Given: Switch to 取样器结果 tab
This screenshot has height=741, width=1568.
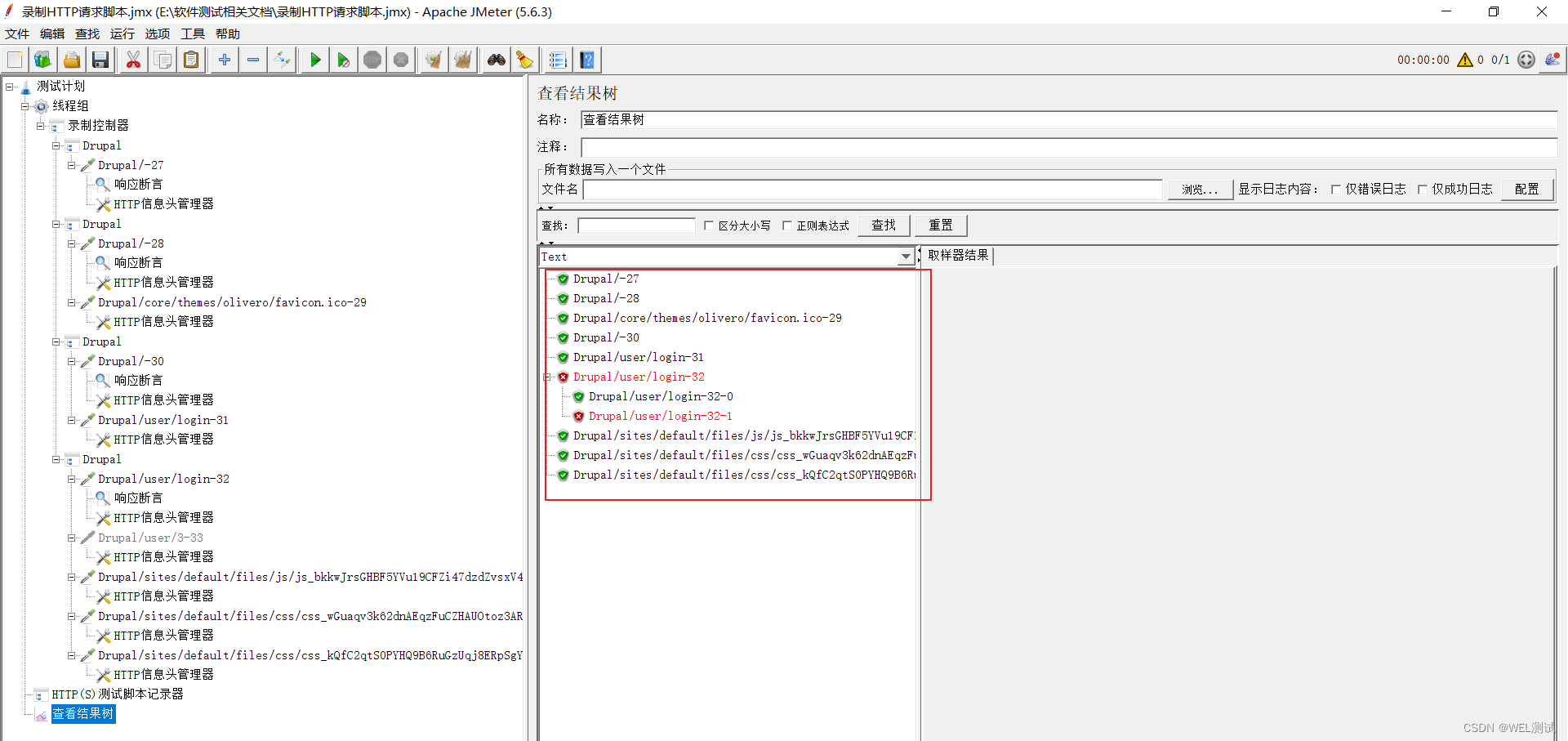Looking at the screenshot, I should [x=957, y=256].
